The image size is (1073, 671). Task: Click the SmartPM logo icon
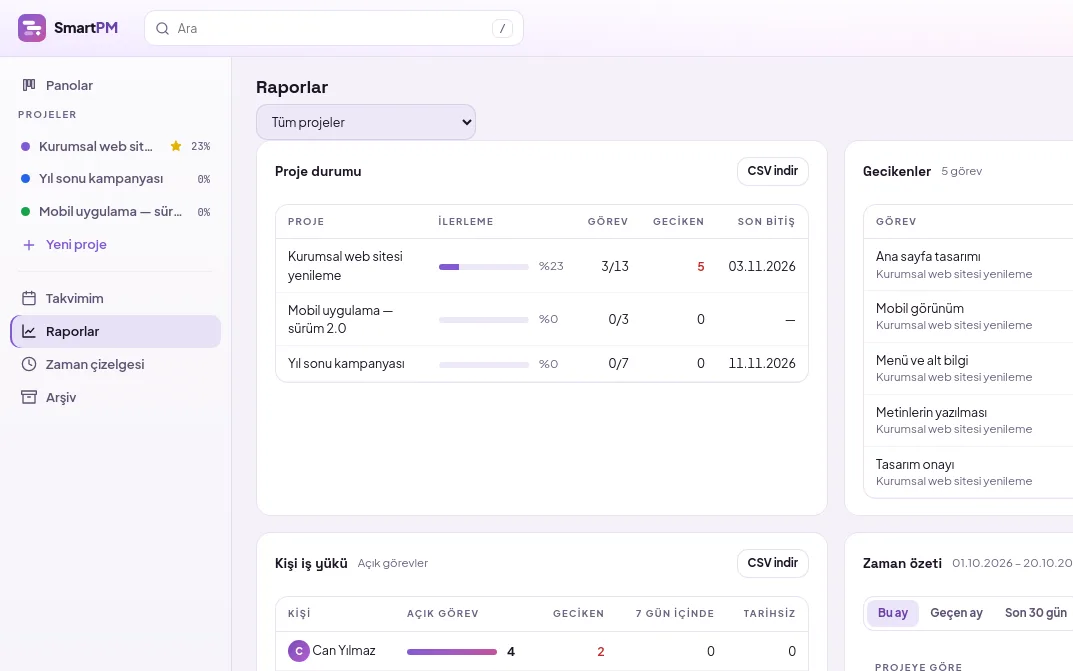click(x=31, y=28)
